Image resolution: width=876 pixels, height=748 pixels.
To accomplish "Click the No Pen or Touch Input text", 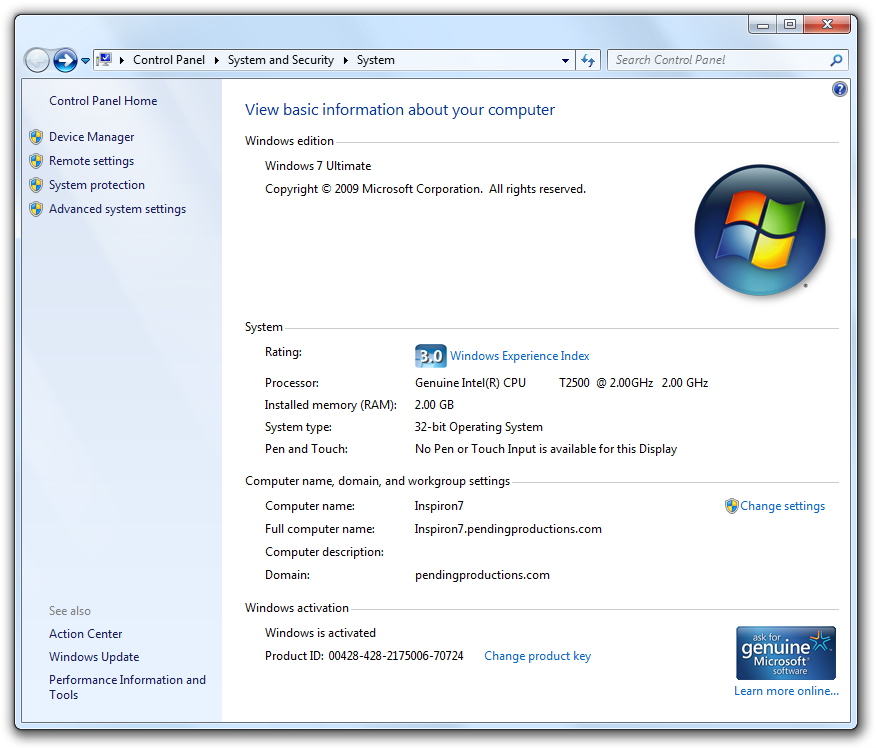I will coord(546,449).
